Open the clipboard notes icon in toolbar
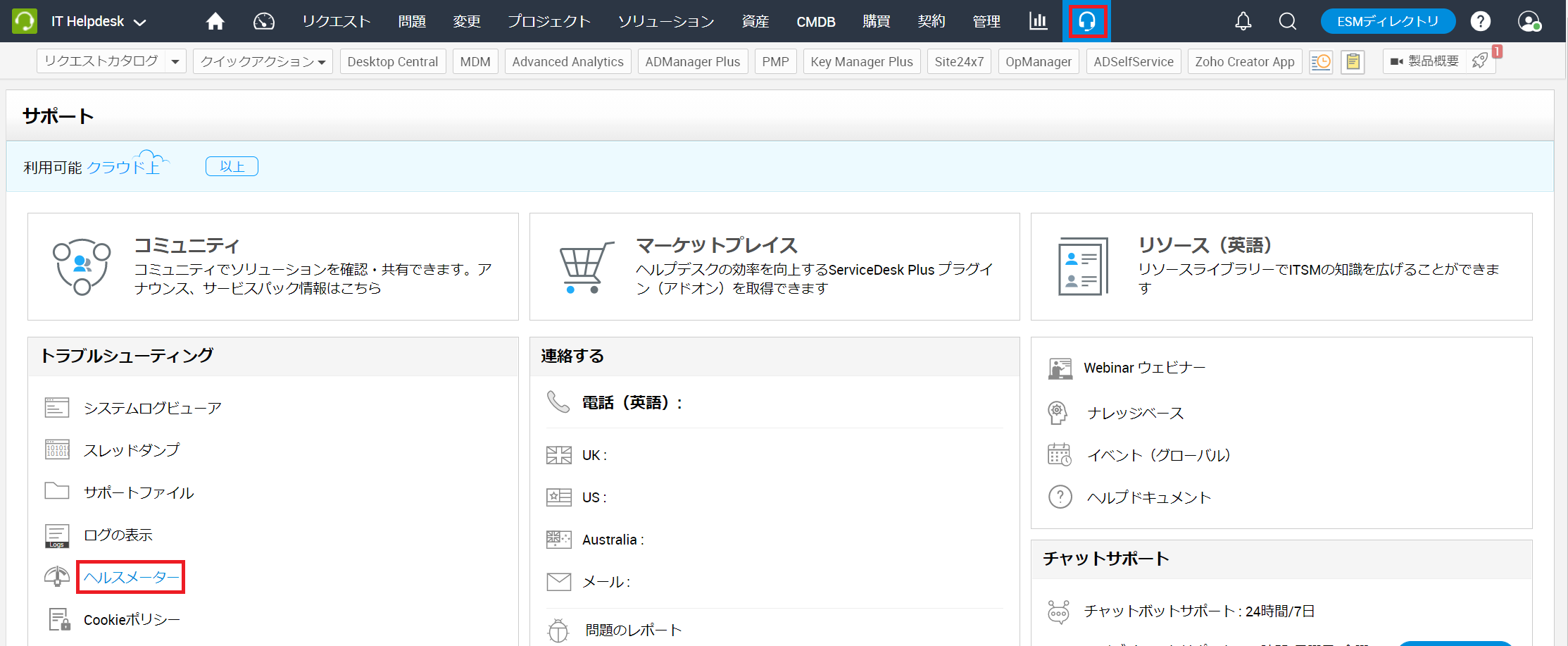This screenshot has height=646, width=1568. [x=1353, y=62]
